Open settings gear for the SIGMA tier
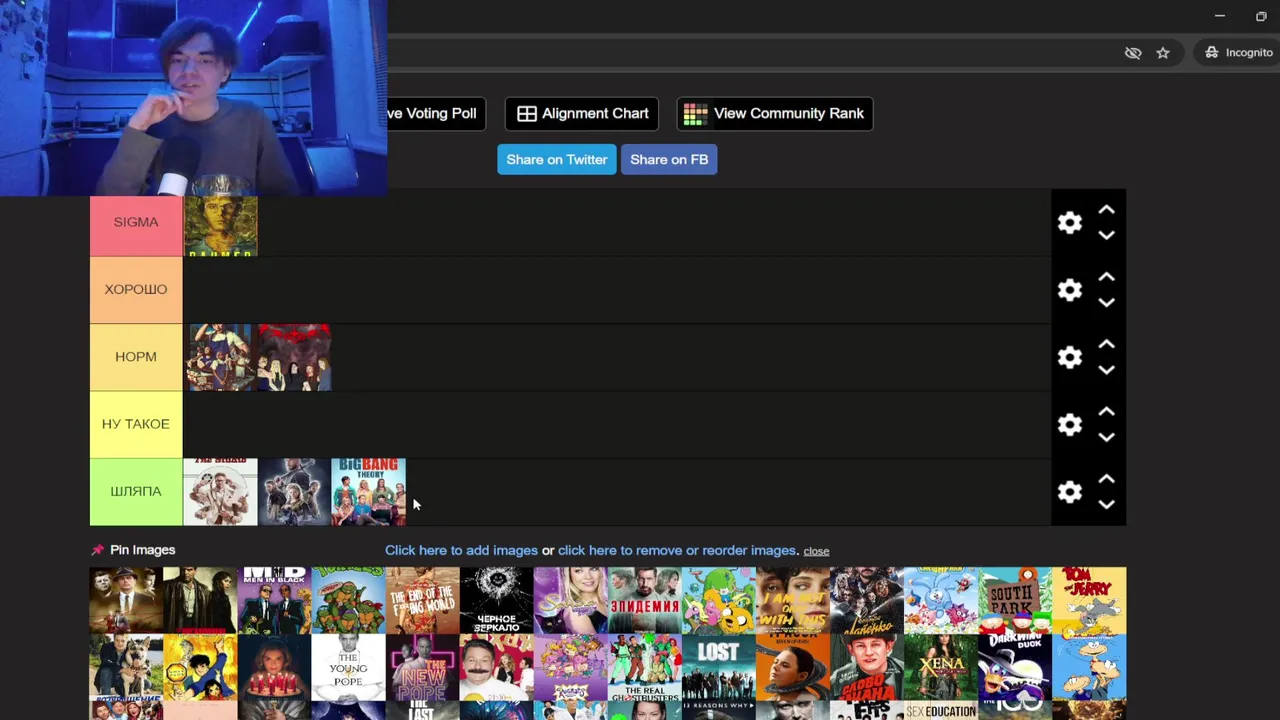1280x720 pixels. click(1070, 222)
